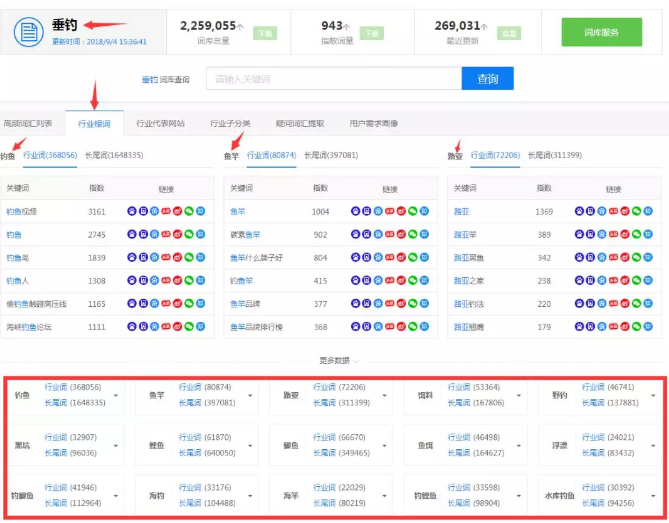Click the green WeChat icon in 钓鱼人 row
Viewport: 669px width, 523px height.
pos(190,281)
